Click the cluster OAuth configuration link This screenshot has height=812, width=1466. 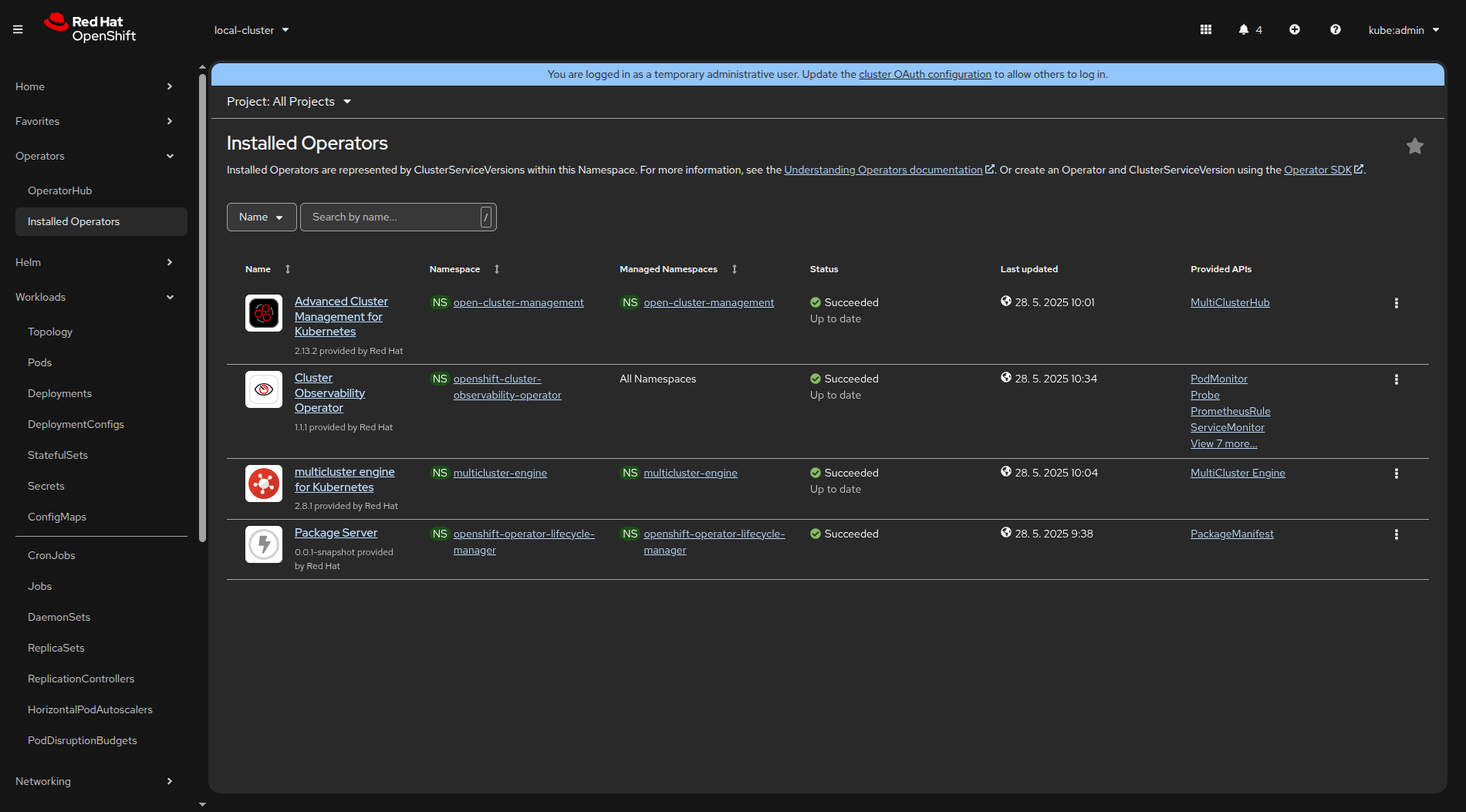924,75
